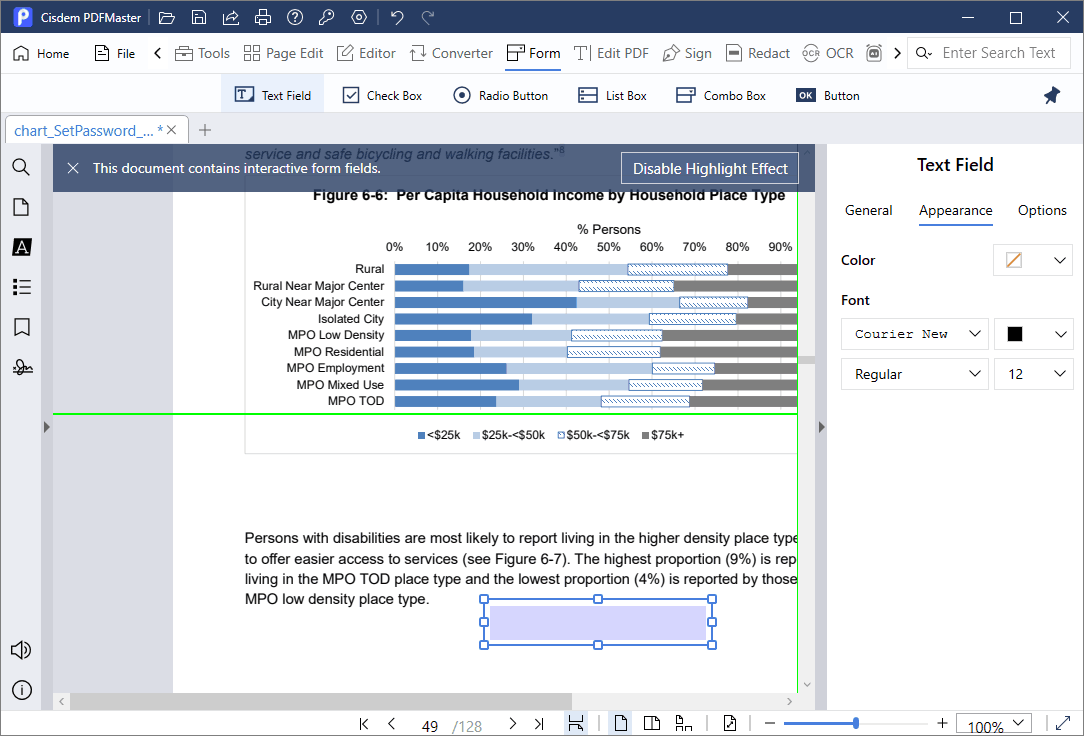The width and height of the screenshot is (1084, 736).
Task: Open the bookmarks panel
Action: [21, 327]
